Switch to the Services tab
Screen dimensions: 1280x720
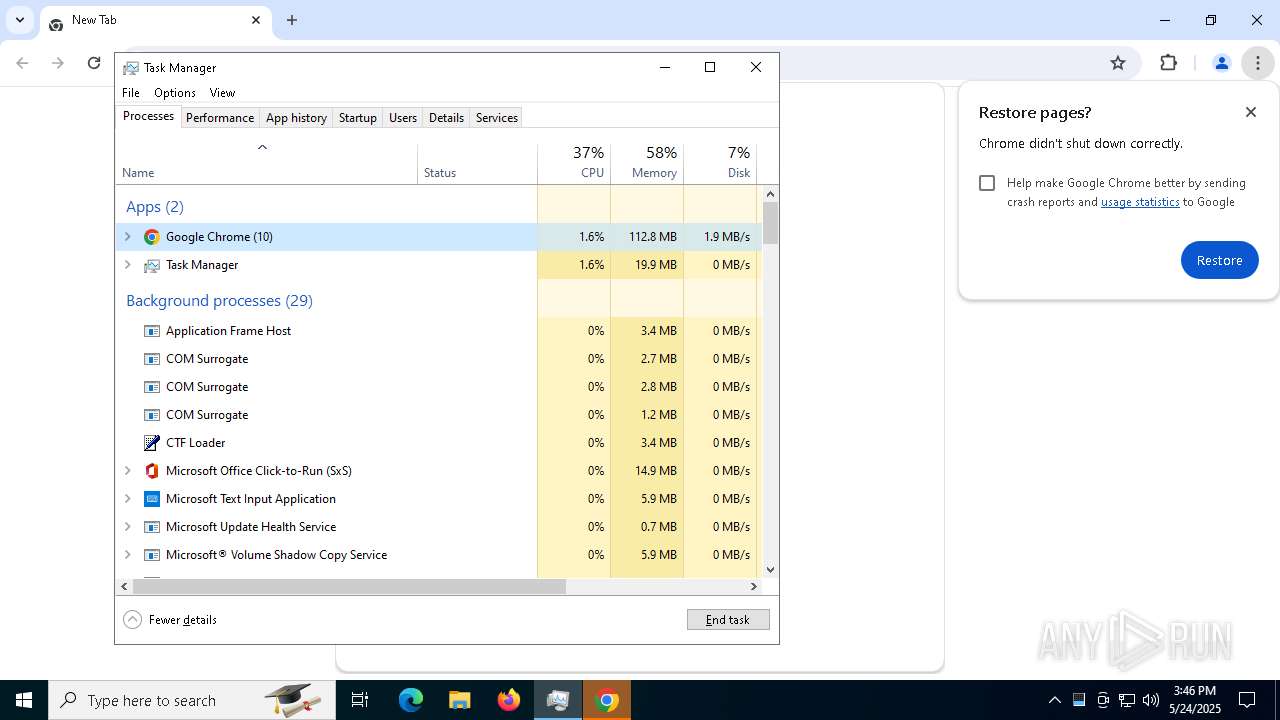(x=497, y=118)
